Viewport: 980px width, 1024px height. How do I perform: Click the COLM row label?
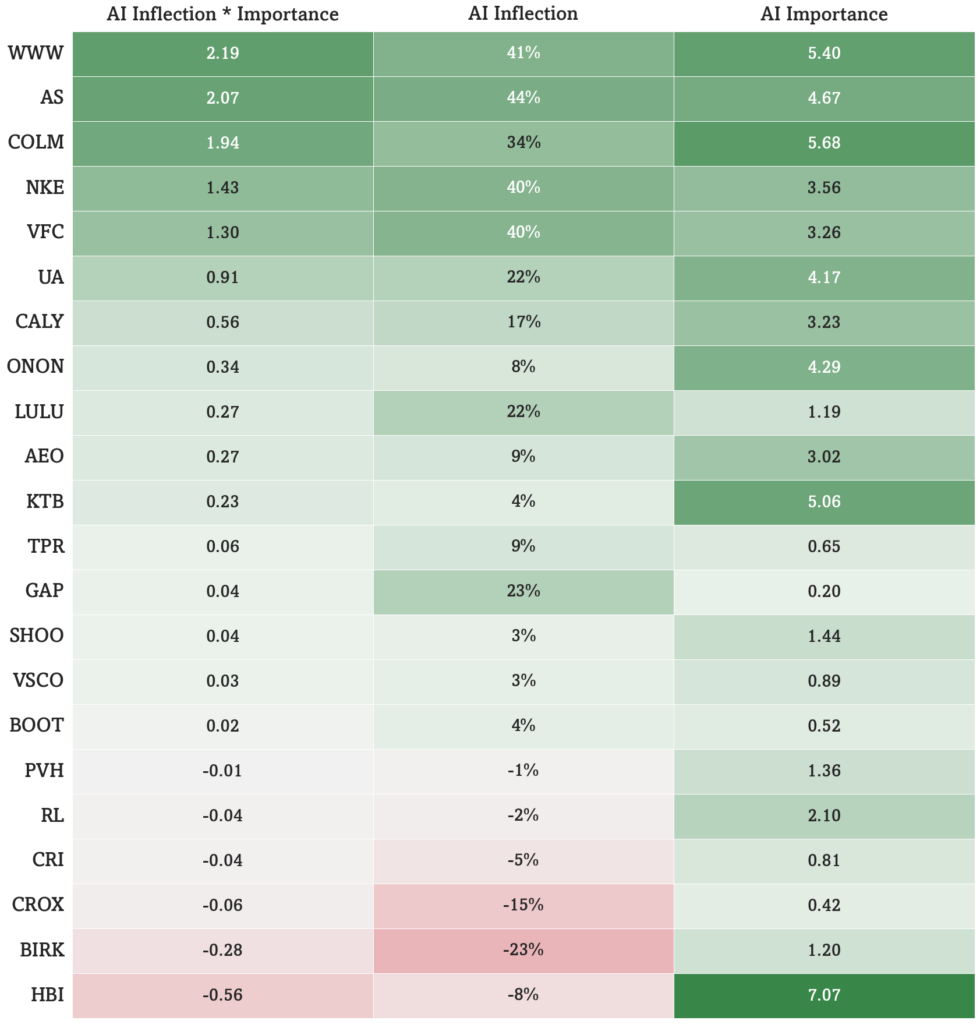(36, 142)
